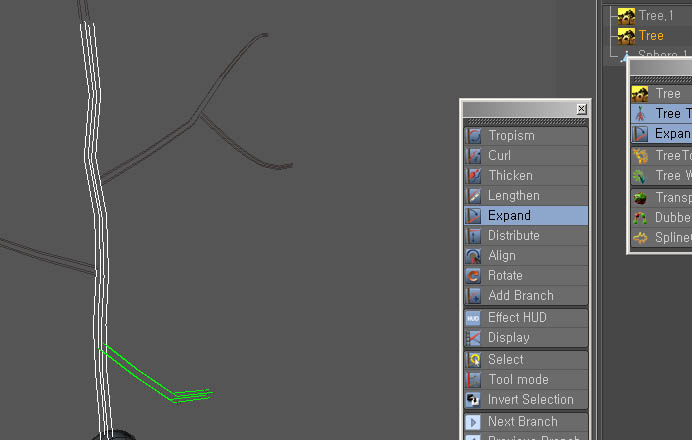The image size is (692, 440).
Task: Open the Tree entry in the right-side menu
Action: point(662,94)
